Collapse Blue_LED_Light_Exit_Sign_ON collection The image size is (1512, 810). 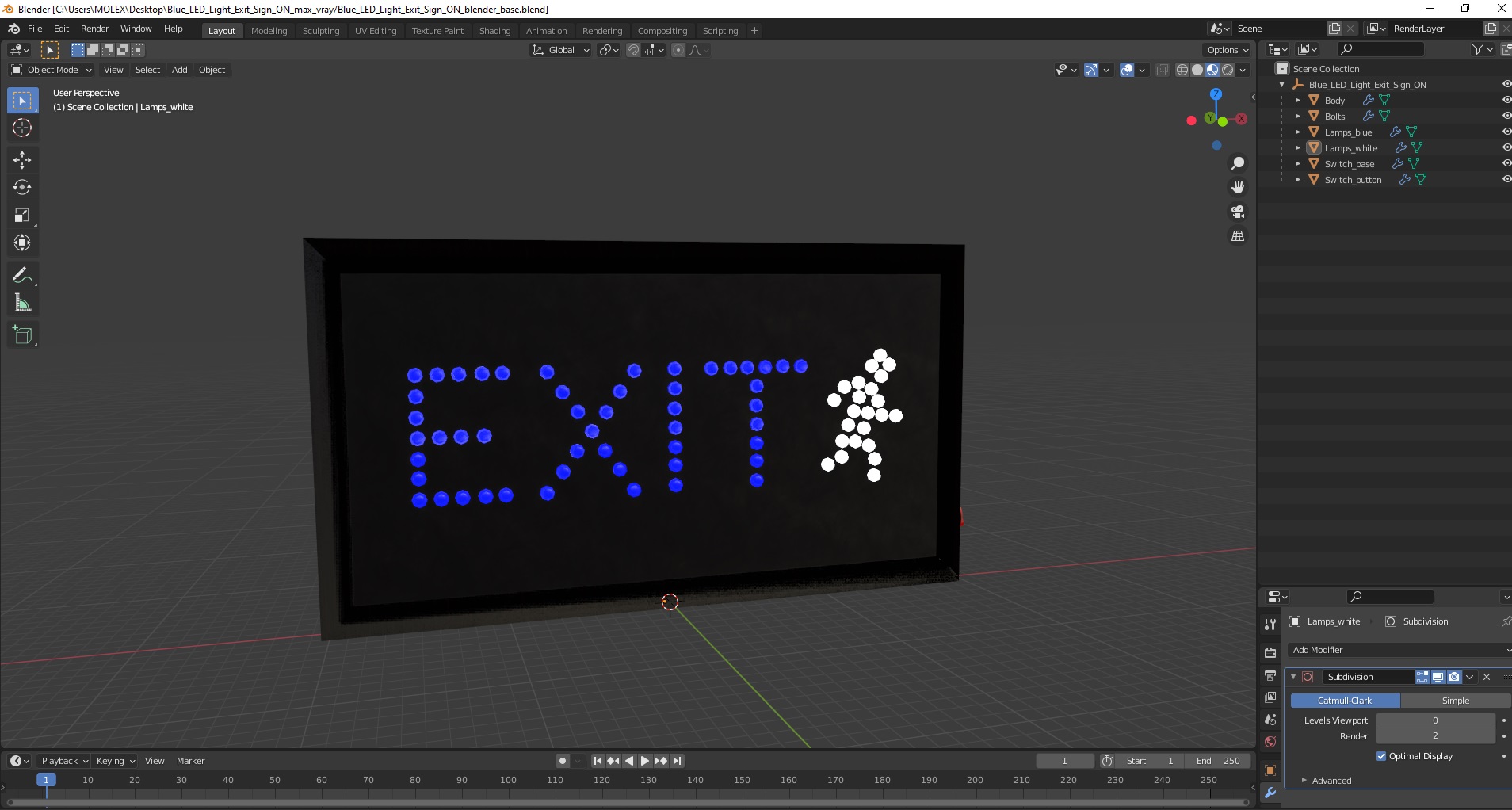click(x=1282, y=85)
